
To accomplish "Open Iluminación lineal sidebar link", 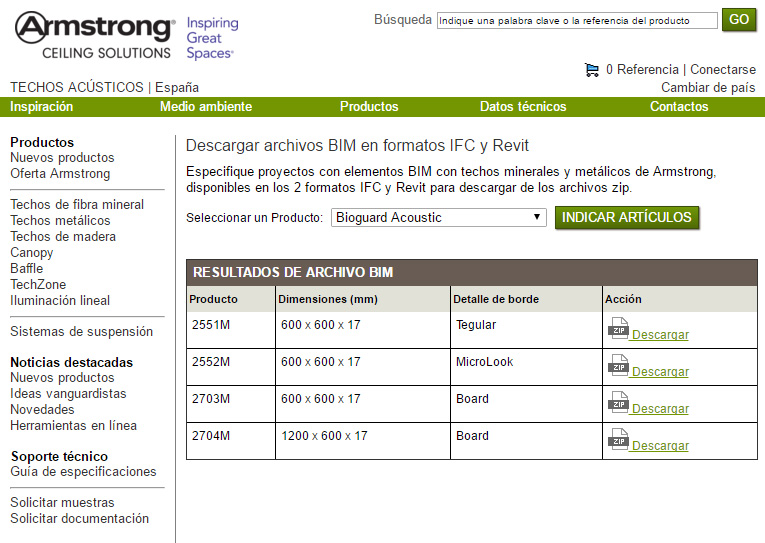I will [x=60, y=301].
